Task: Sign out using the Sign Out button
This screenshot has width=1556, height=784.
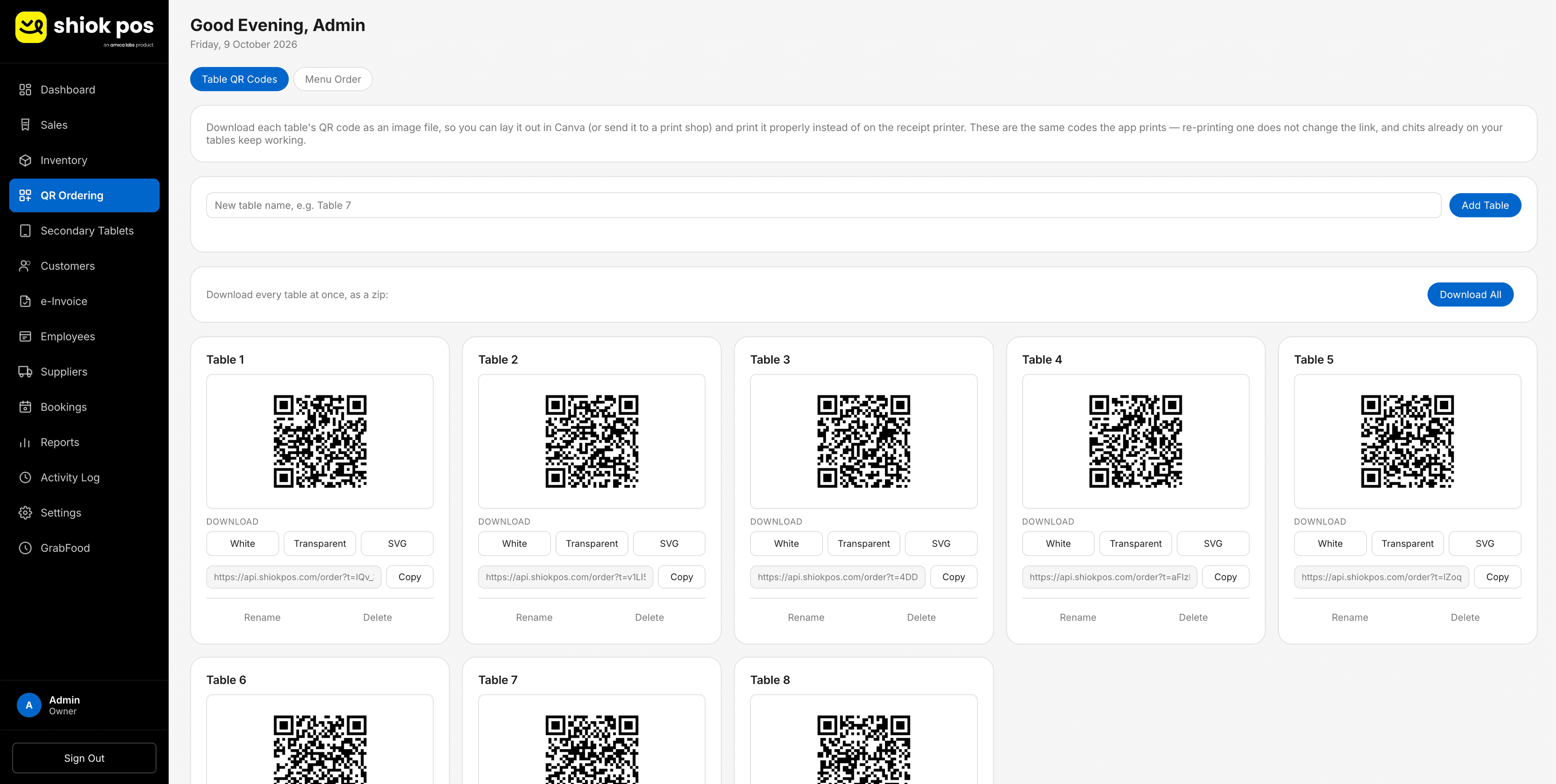Action: (84, 758)
